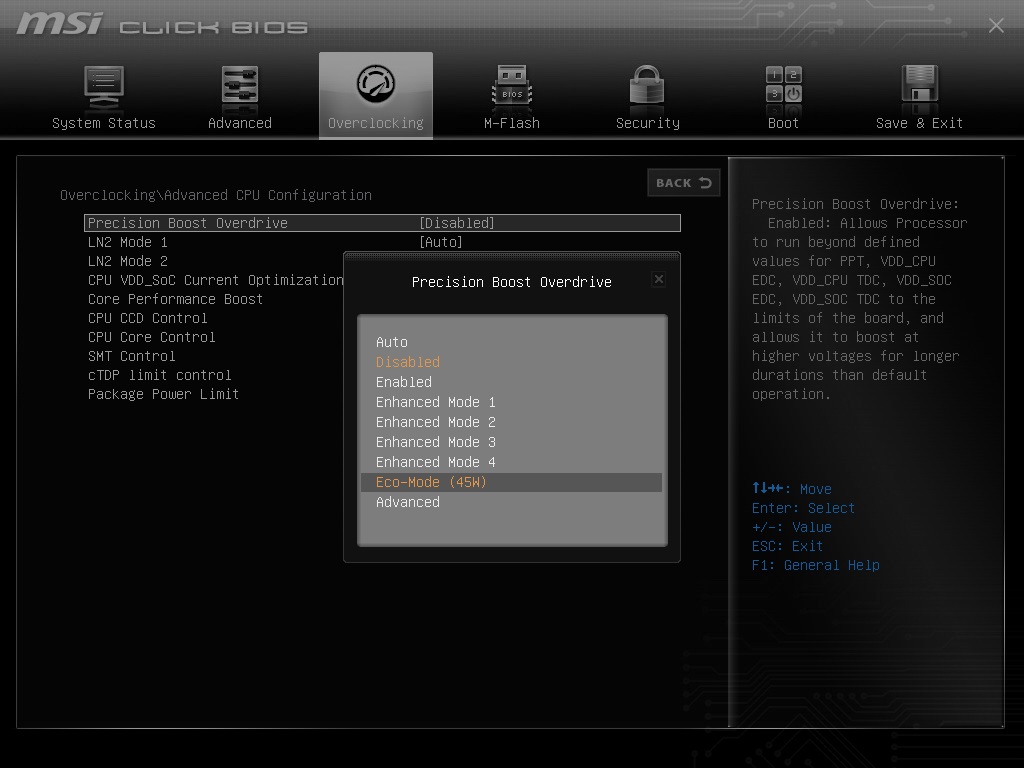The width and height of the screenshot is (1024, 768).
Task: Switch to the M-Flash tab label
Action: click(x=512, y=123)
